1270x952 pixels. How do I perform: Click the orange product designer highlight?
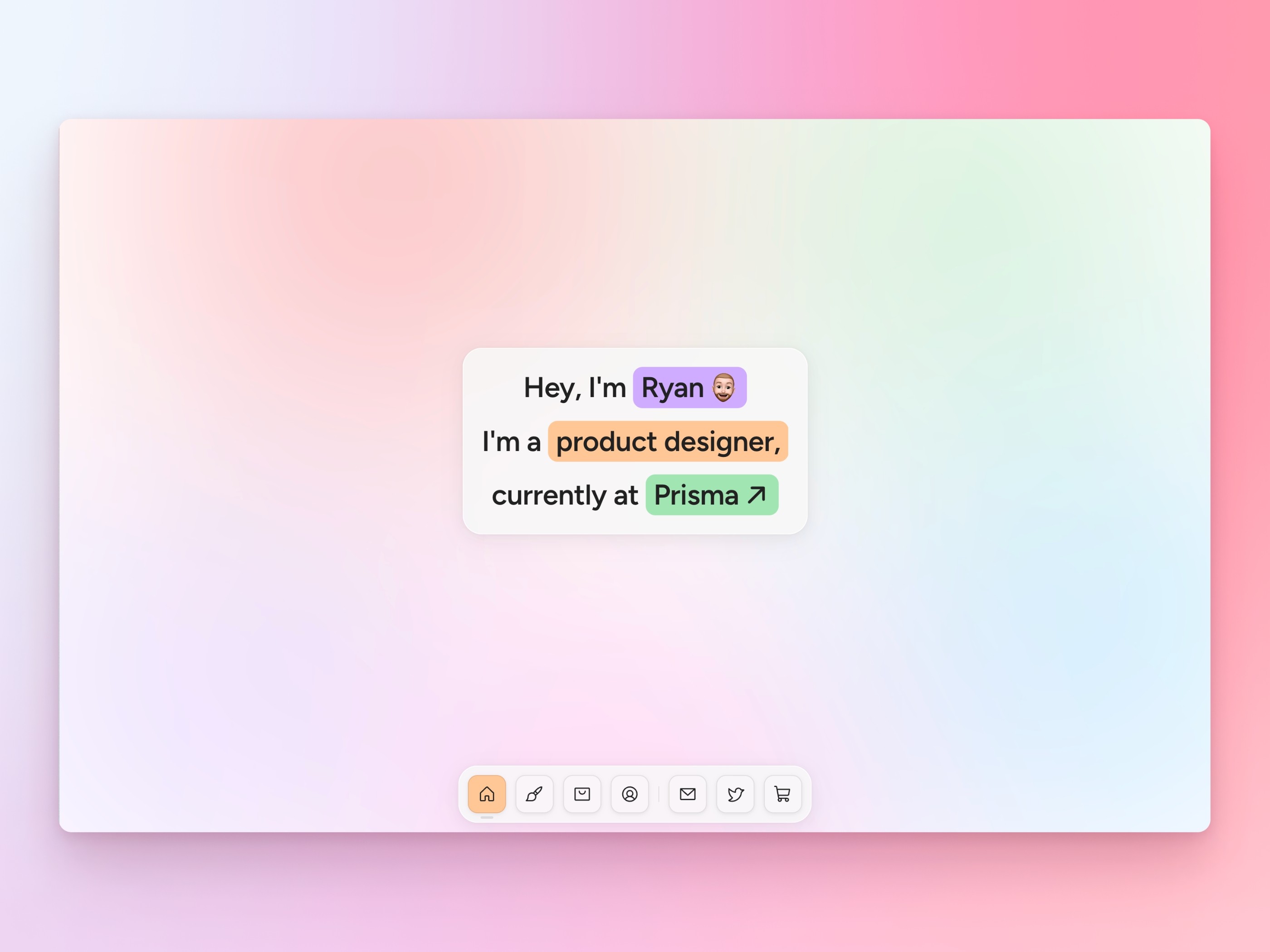coord(668,441)
